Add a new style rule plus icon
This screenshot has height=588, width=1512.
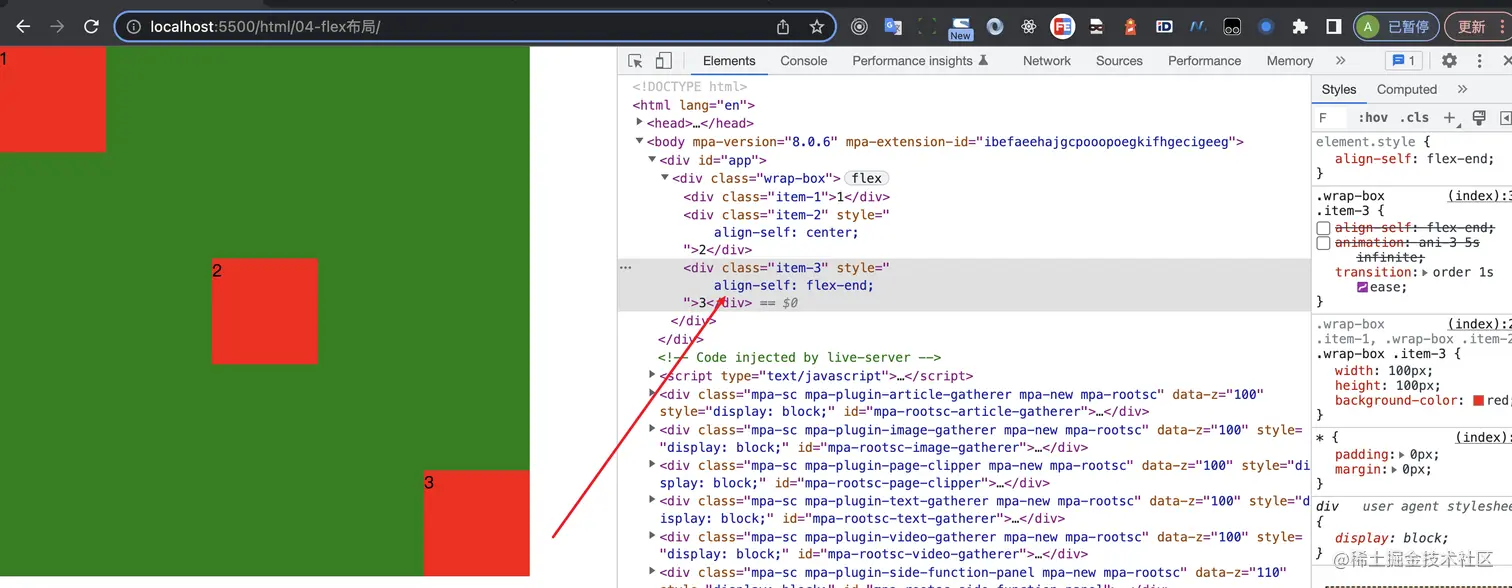pyautogui.click(x=1451, y=119)
